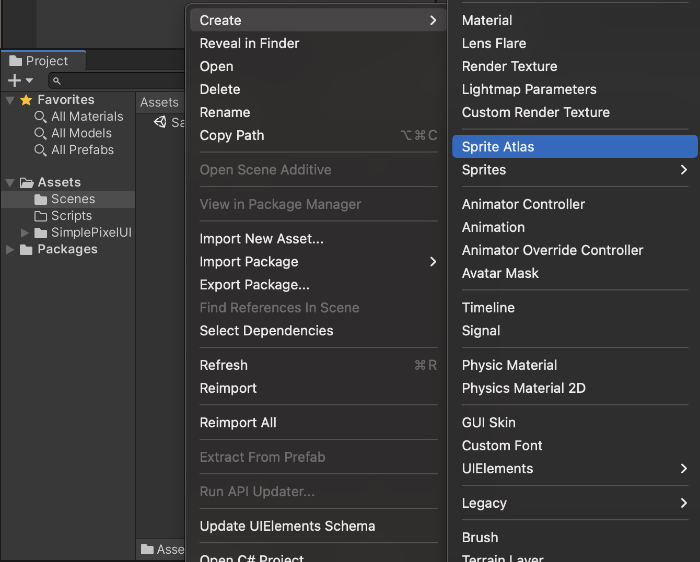Click the Packages folder icon
Image resolution: width=700 pixels, height=562 pixels.
(26, 250)
